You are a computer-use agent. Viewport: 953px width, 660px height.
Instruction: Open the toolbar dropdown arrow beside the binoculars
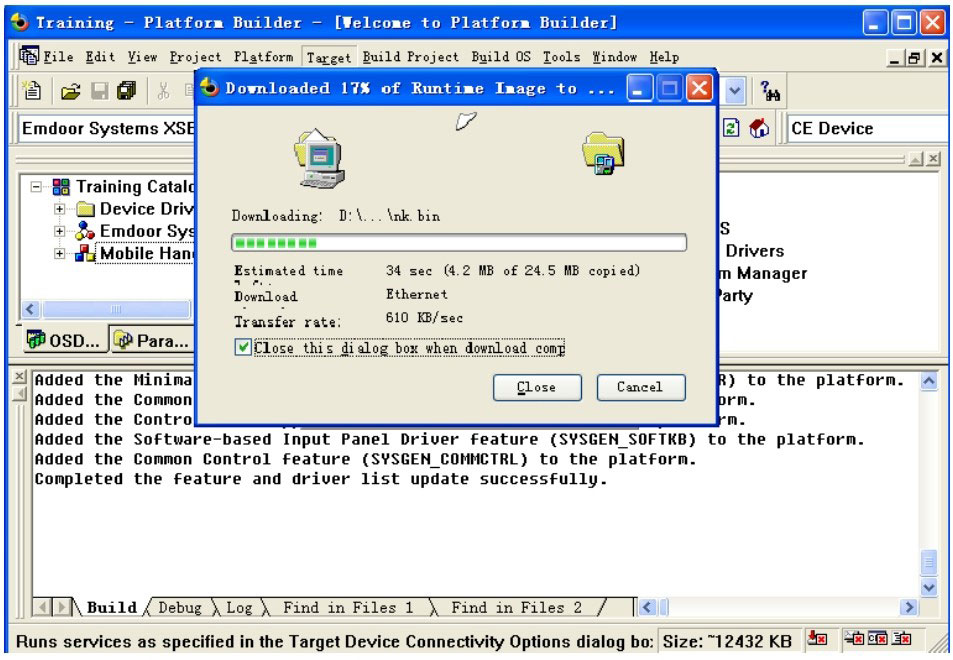[x=735, y=91]
